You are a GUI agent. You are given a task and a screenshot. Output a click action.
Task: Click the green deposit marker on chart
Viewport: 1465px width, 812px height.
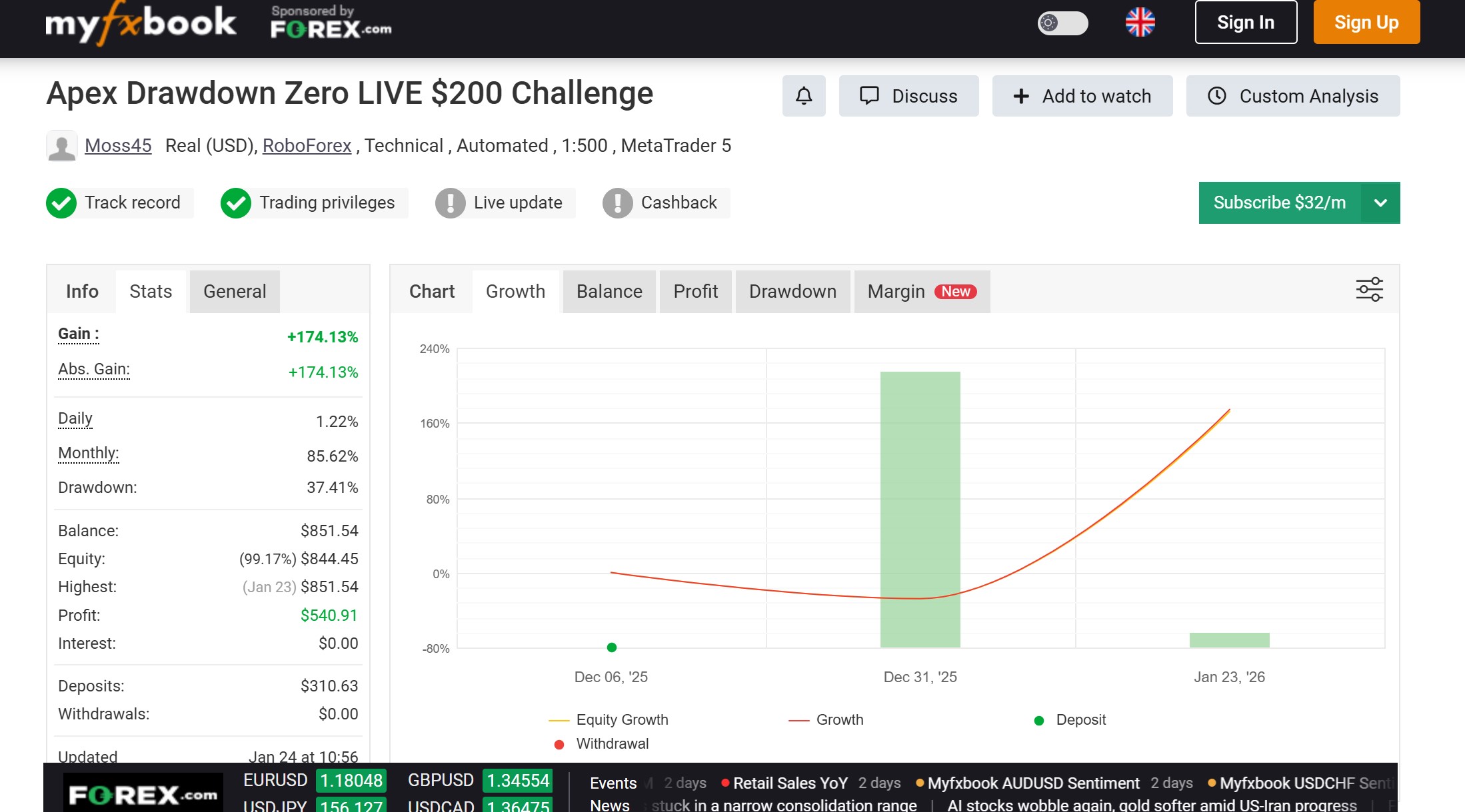pos(612,647)
